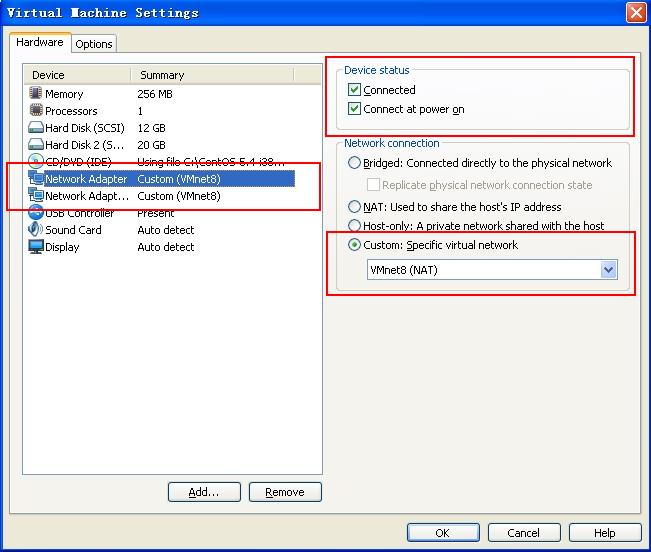Choose NAT radio button
The height and width of the screenshot is (552, 651).
354,207
